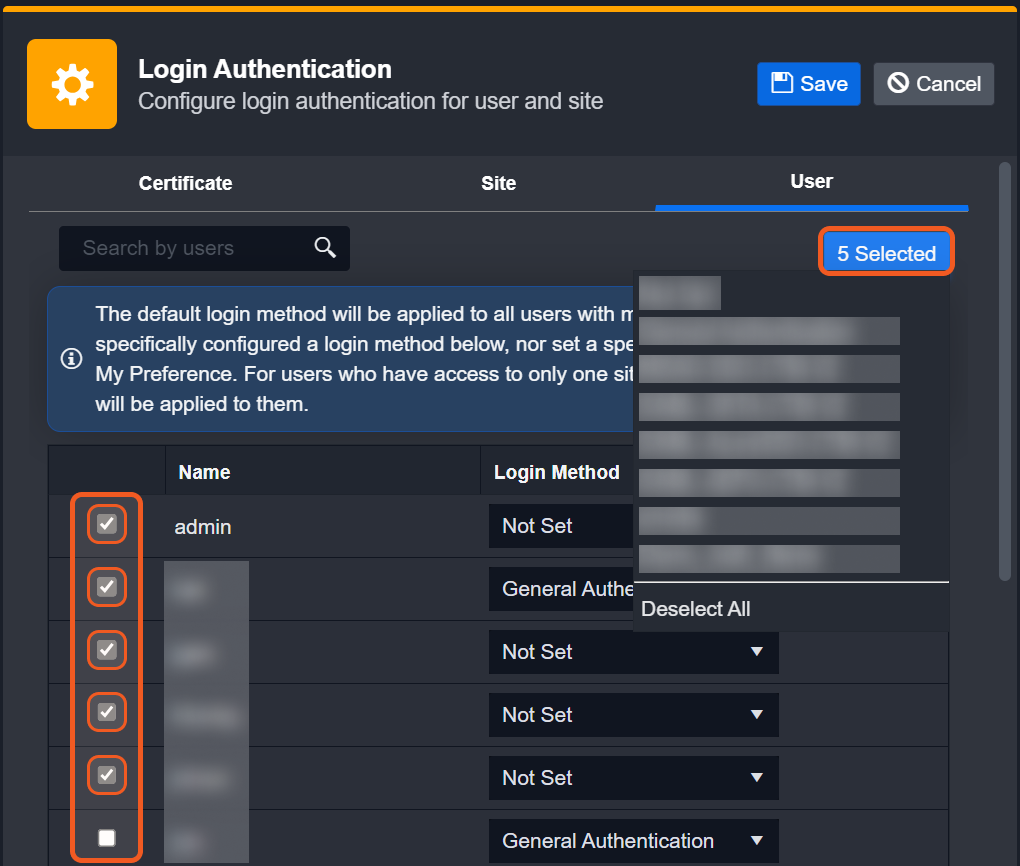Toggle the checkbox directly below admin's checkbox
The height and width of the screenshot is (866, 1020).
click(x=107, y=587)
